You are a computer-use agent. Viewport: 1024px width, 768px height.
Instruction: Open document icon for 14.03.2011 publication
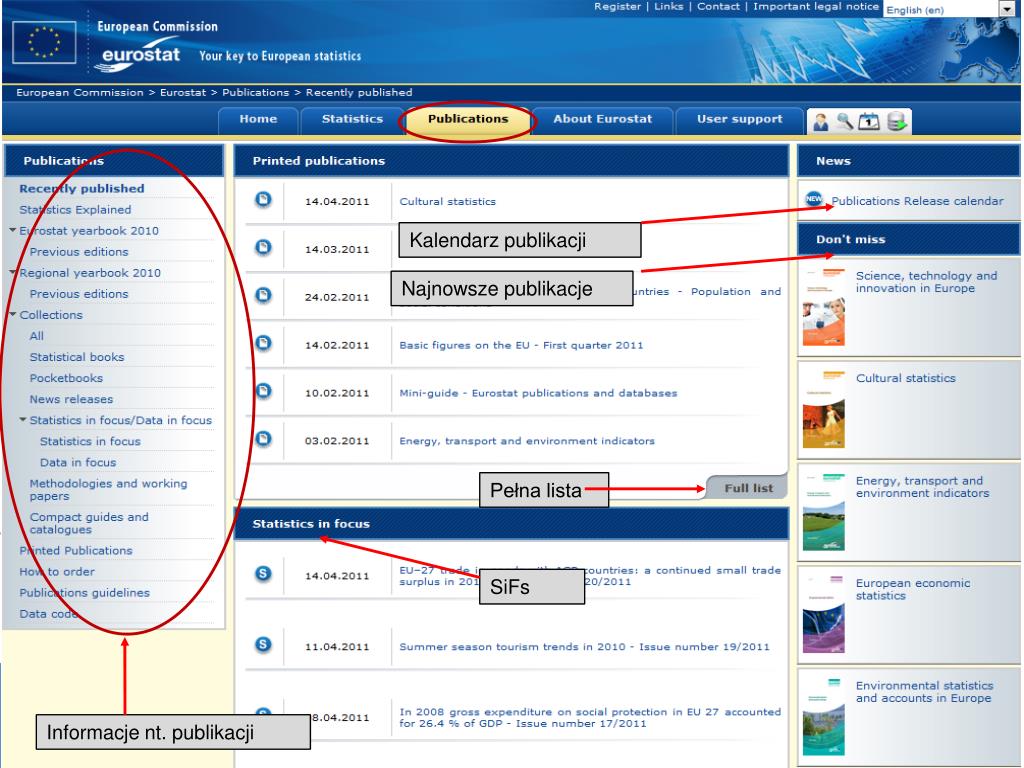tap(263, 247)
